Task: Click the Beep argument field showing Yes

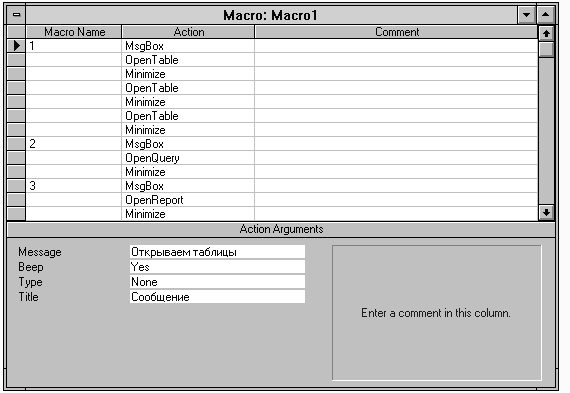Action: [217, 267]
